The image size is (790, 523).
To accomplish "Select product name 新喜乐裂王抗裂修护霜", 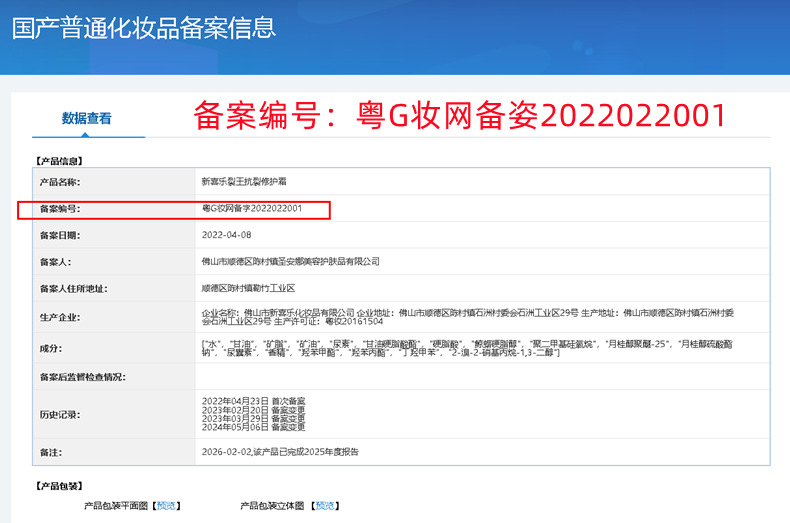I will [244, 181].
